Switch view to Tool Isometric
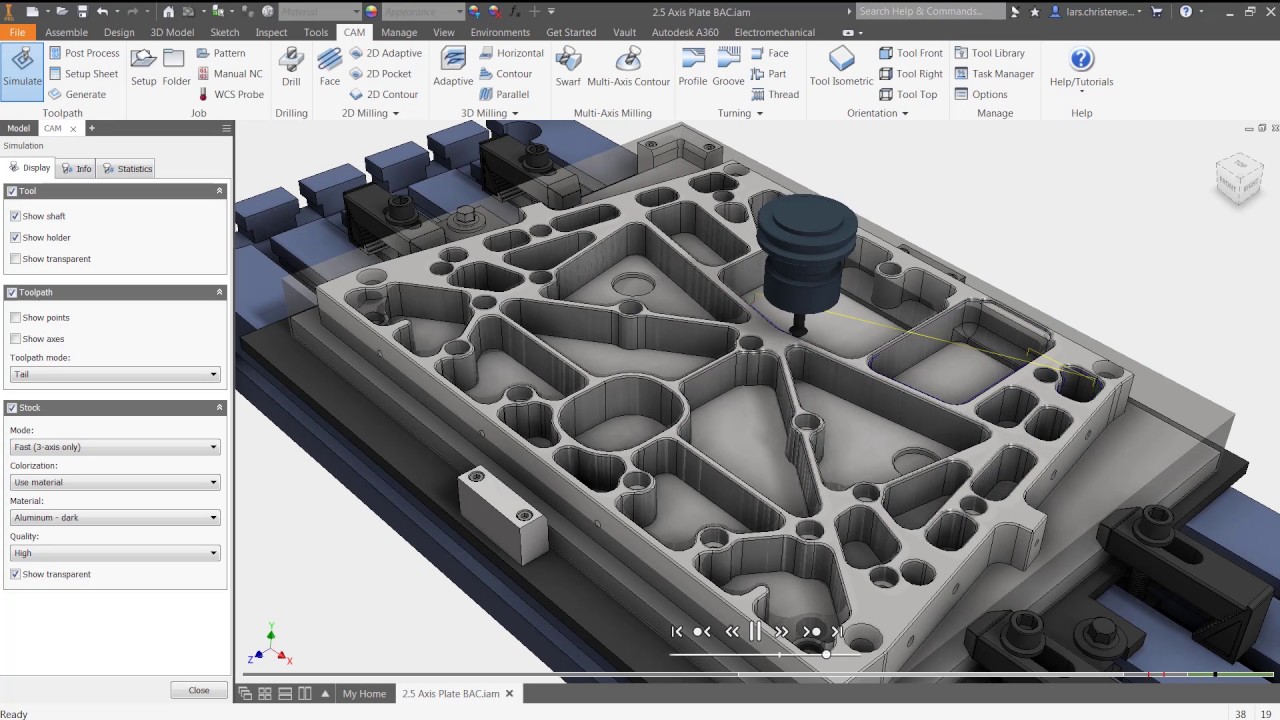1280x720 pixels. (x=841, y=66)
